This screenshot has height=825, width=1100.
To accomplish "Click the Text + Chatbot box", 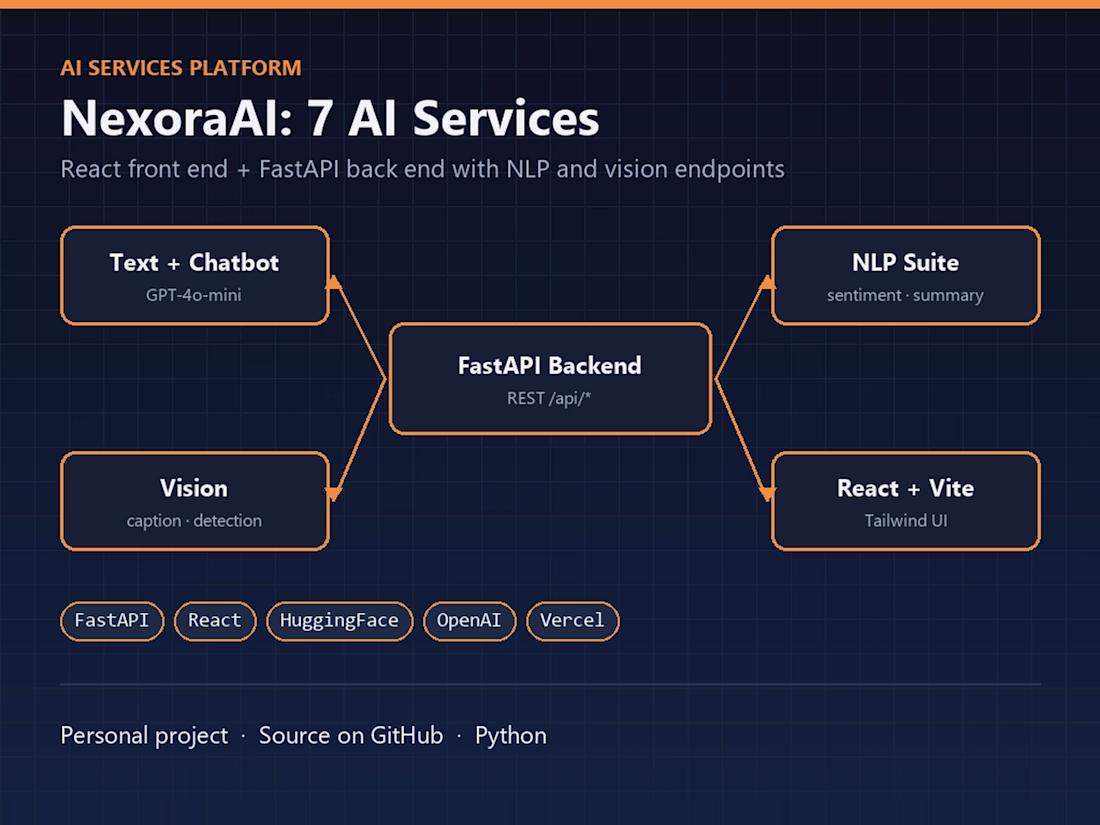I will coord(195,275).
